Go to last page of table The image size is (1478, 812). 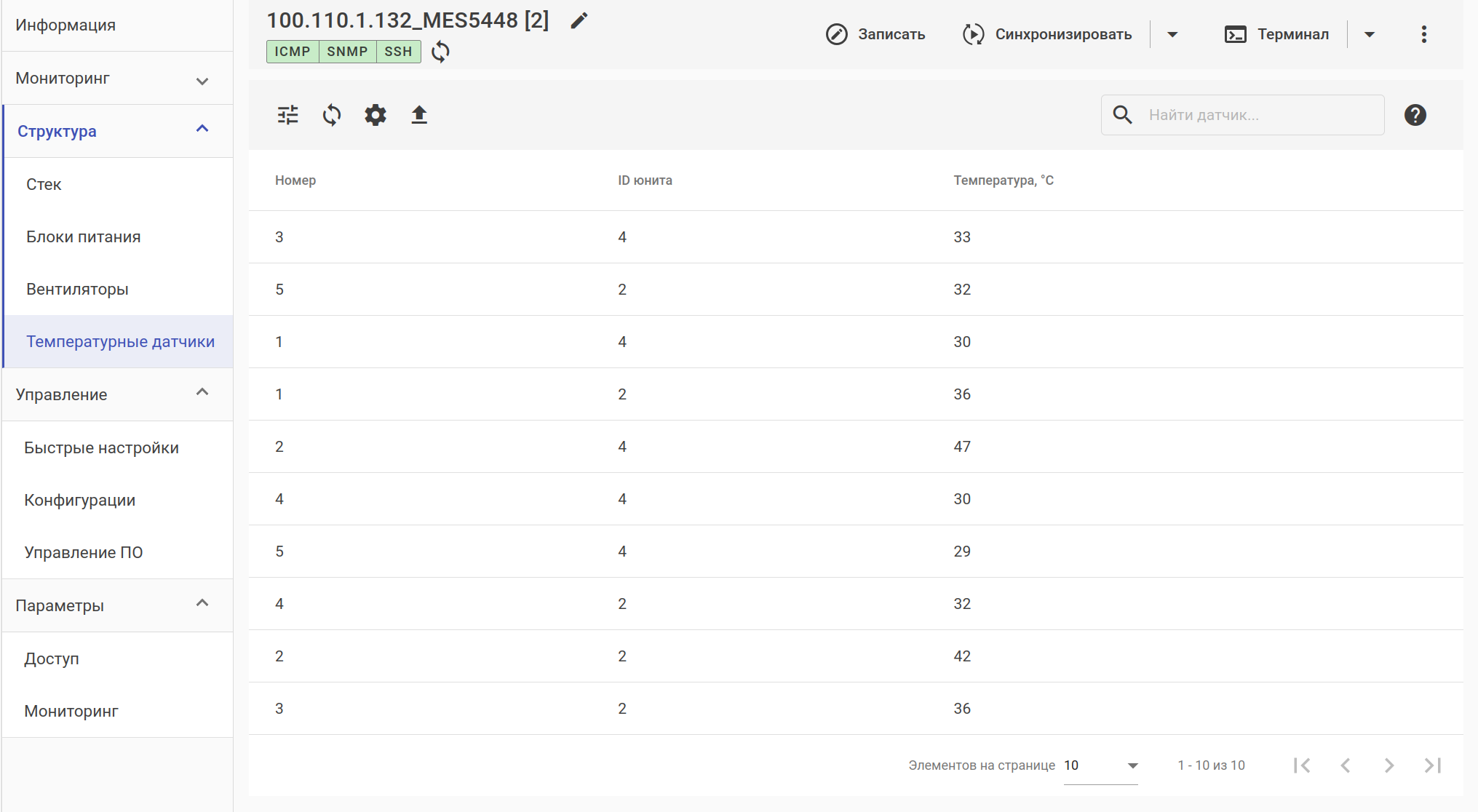(x=1432, y=765)
